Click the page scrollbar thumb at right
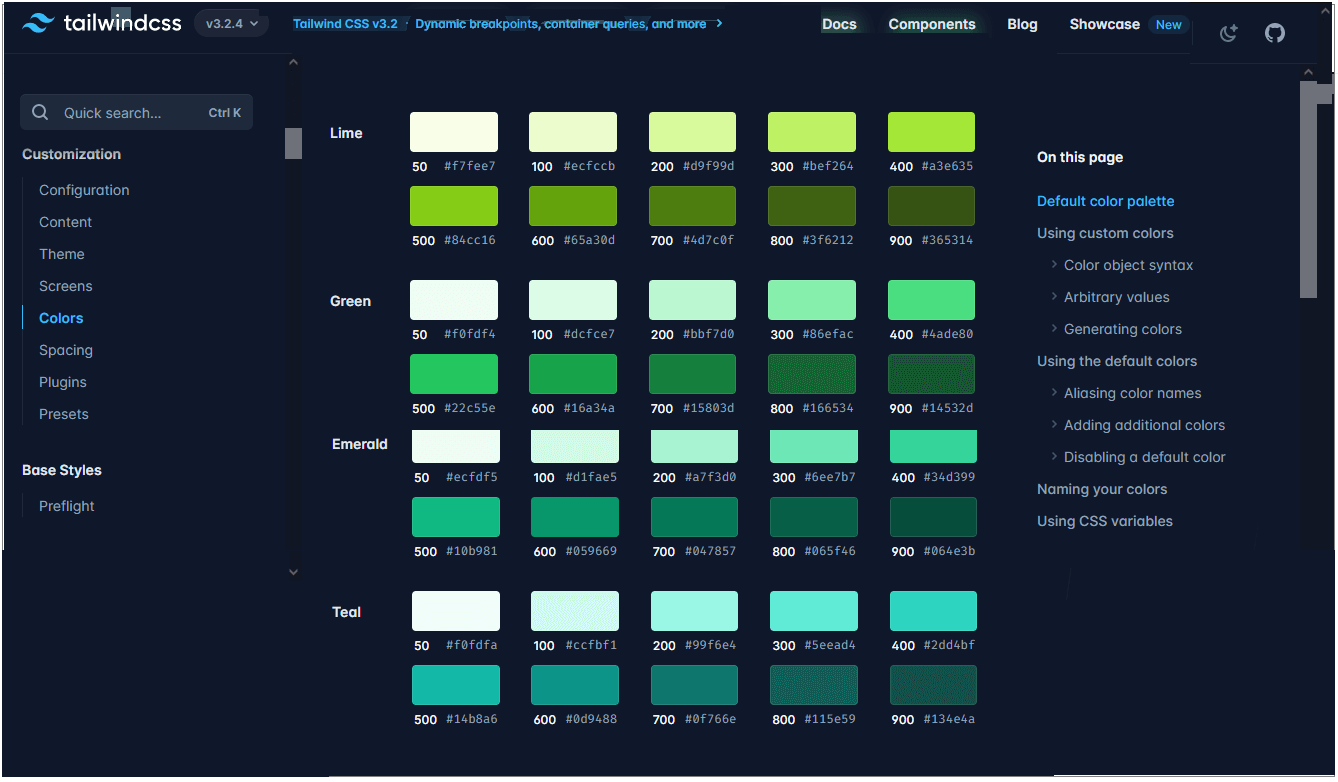The width and height of the screenshot is (1338, 782). [x=1308, y=190]
